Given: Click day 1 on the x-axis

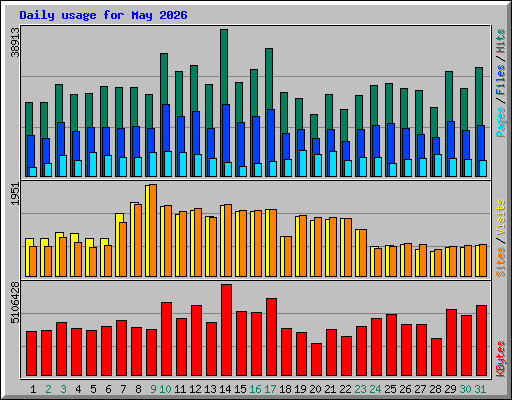Looking at the screenshot, I should (33, 389).
